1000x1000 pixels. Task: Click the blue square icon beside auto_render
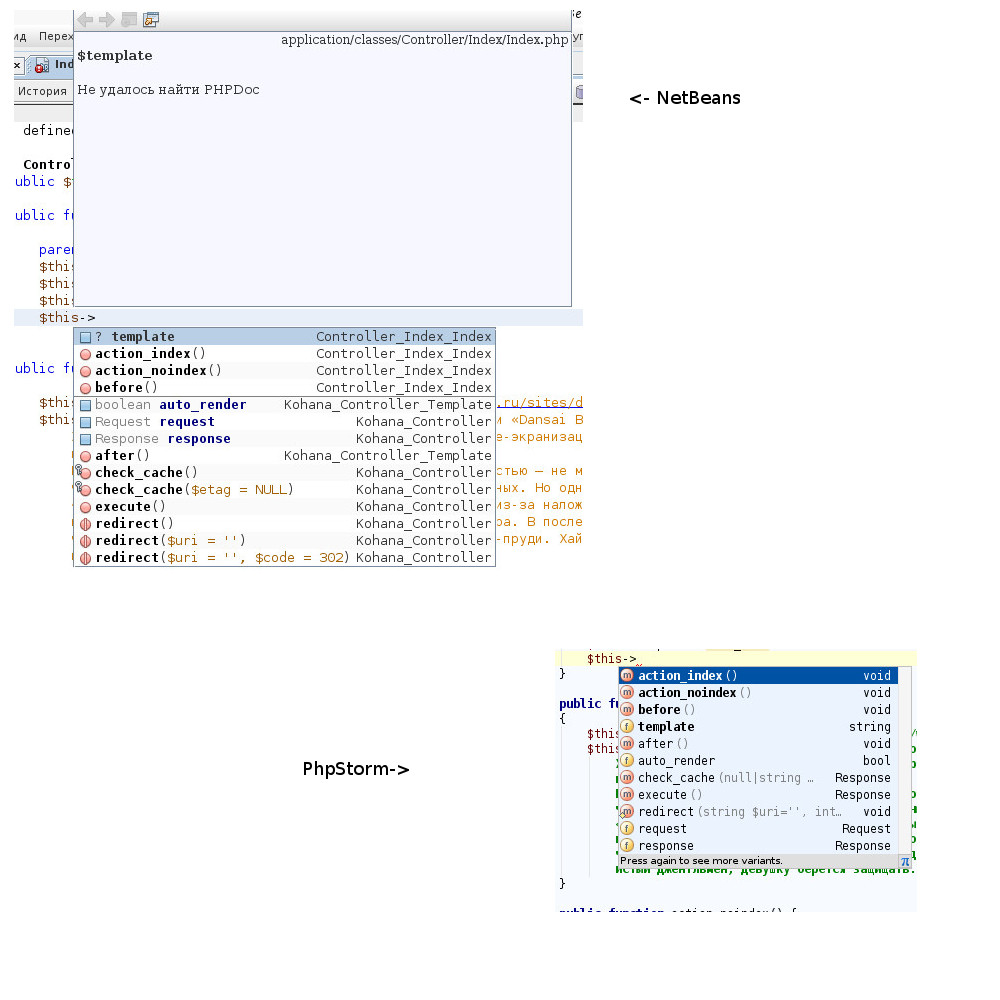85,405
